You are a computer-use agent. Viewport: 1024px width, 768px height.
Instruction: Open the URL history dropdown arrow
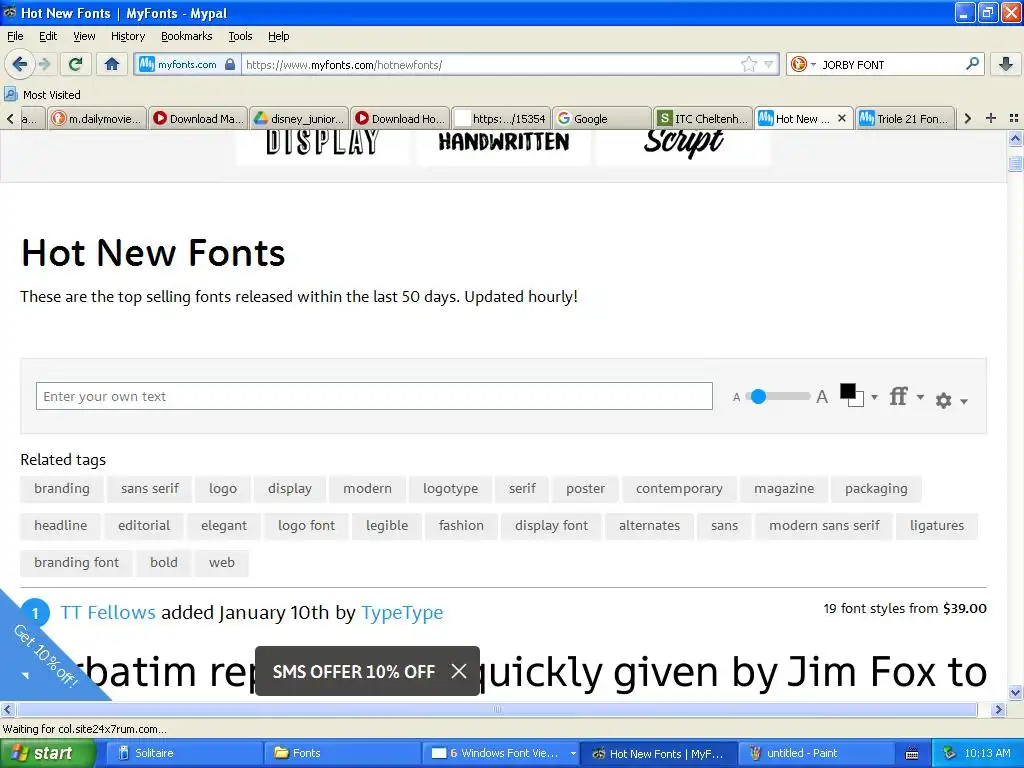(769, 64)
